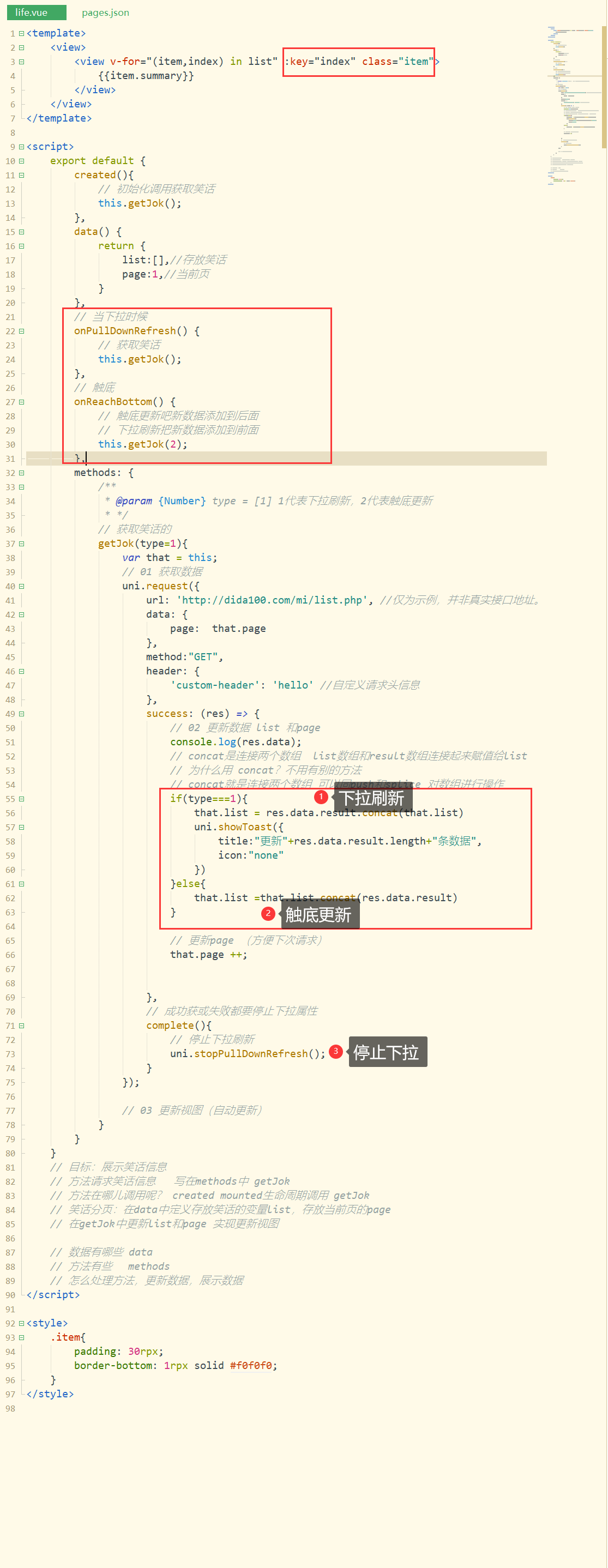Click the vertical scrollbar thumb
This screenshot has height=1568, width=608.
click(x=604, y=87)
